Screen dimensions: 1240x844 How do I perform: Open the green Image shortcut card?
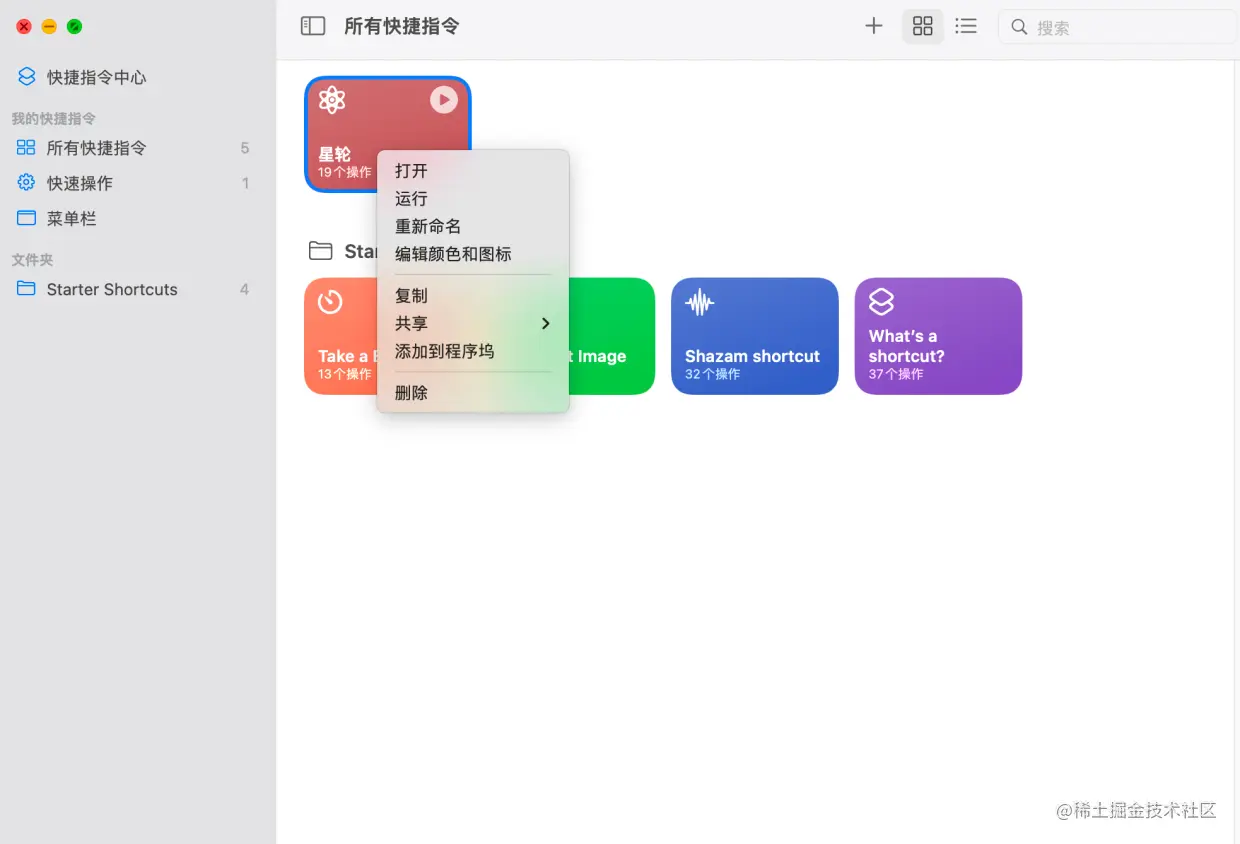pos(612,336)
